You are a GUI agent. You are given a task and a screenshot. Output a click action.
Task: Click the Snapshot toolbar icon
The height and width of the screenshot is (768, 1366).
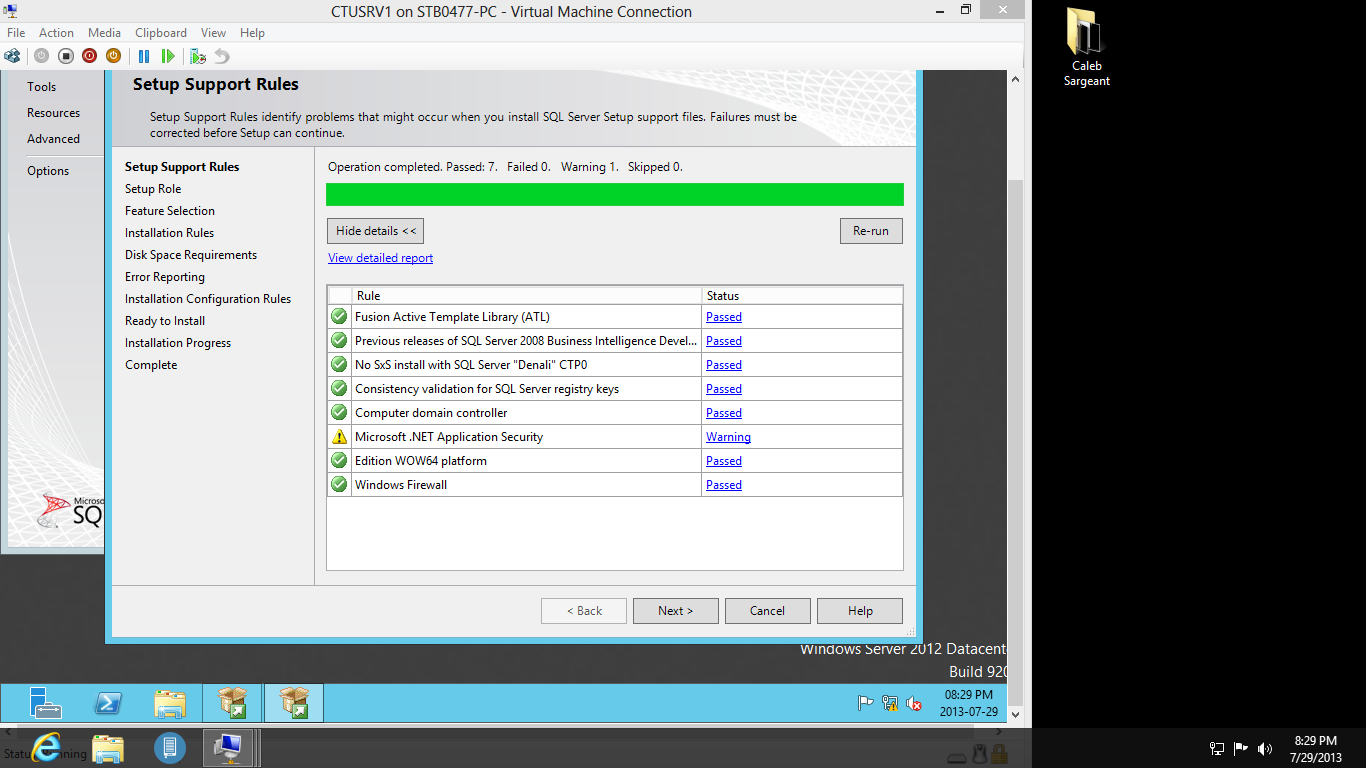198,56
